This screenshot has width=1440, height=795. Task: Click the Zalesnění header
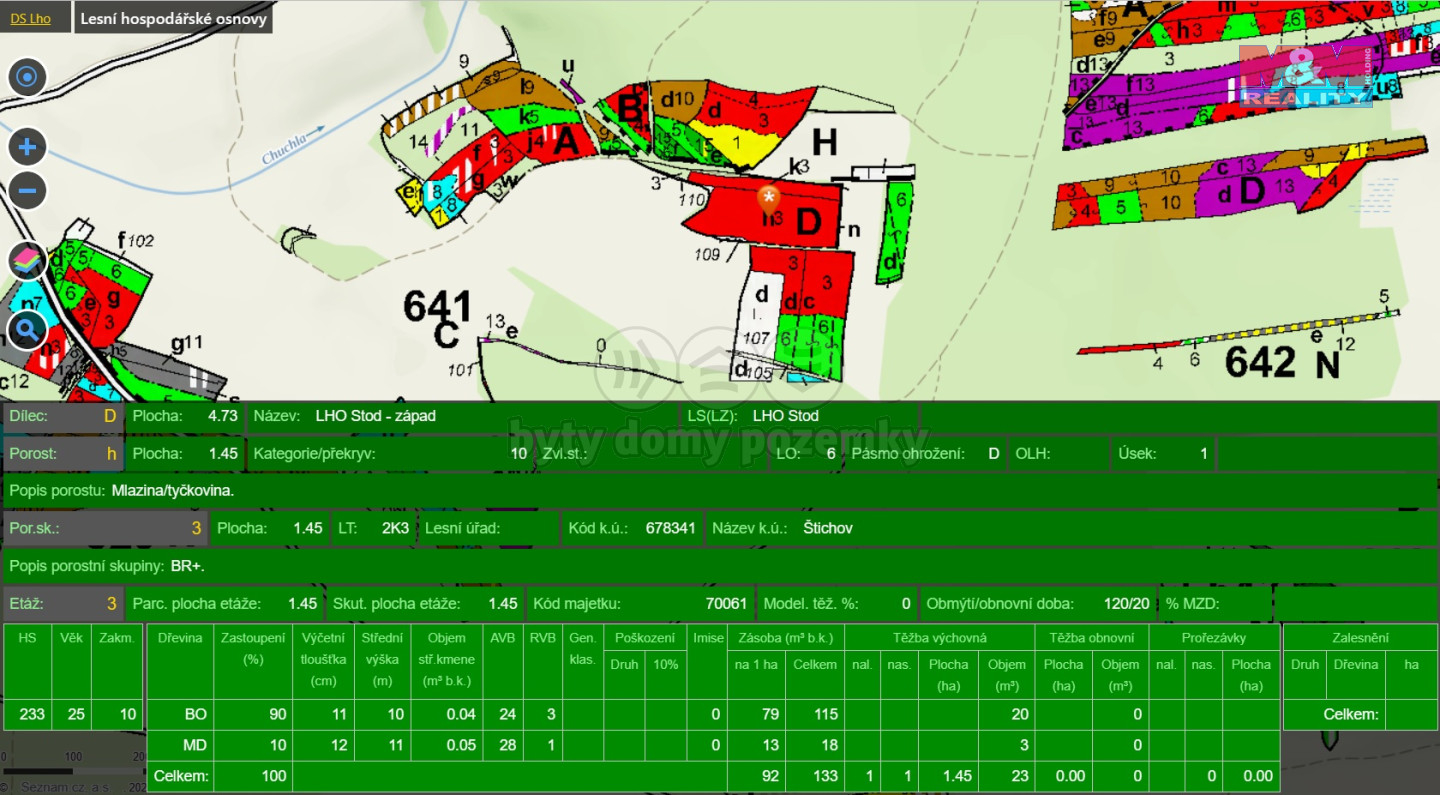1360,638
